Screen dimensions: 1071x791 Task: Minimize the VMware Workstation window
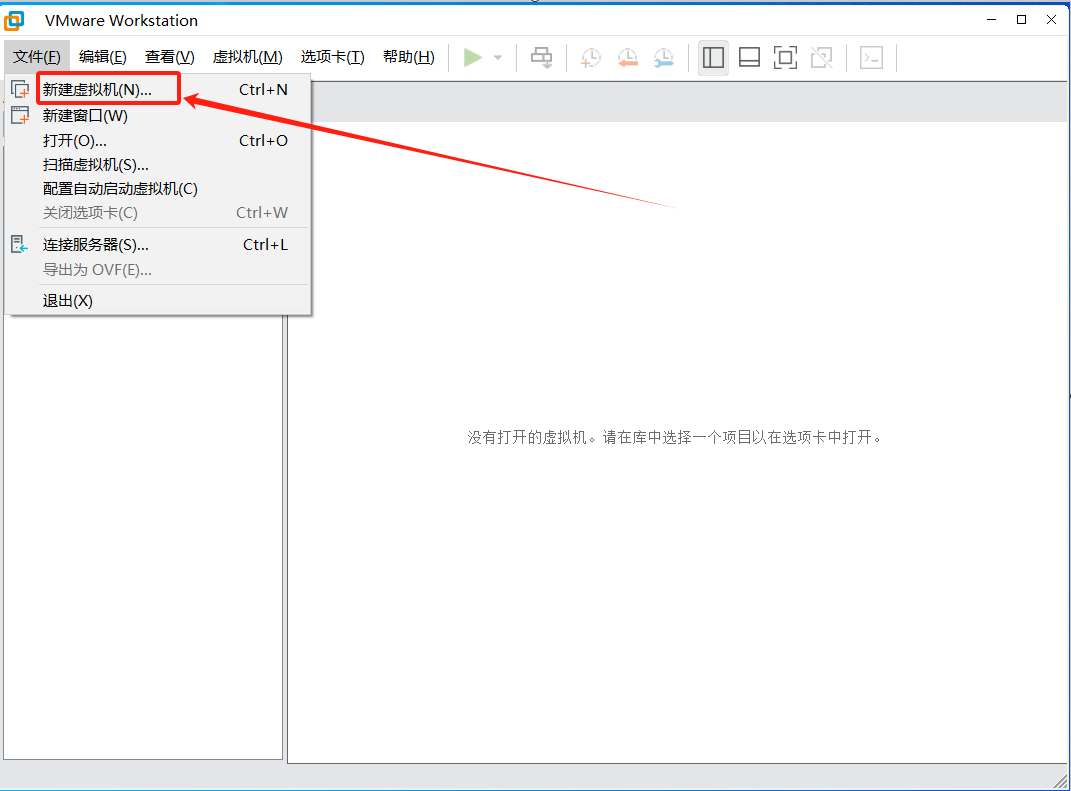click(992, 20)
